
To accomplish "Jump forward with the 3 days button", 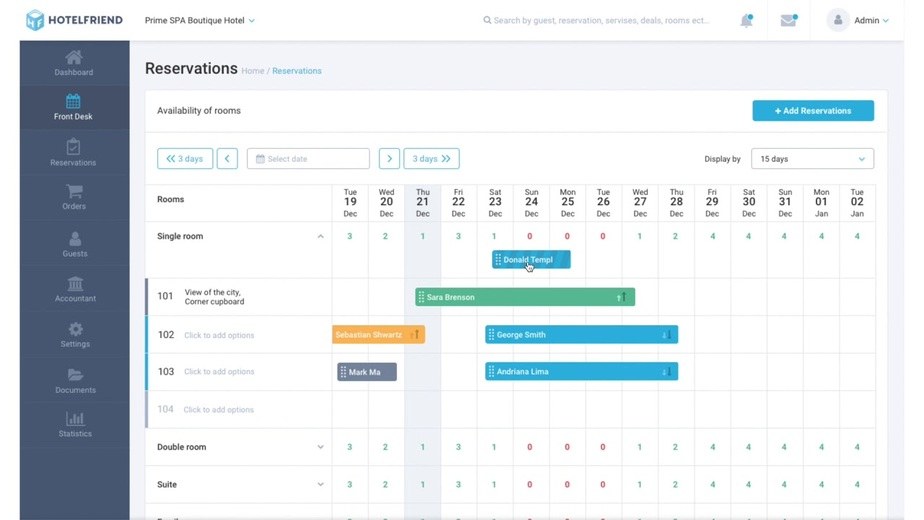I will click(431, 159).
